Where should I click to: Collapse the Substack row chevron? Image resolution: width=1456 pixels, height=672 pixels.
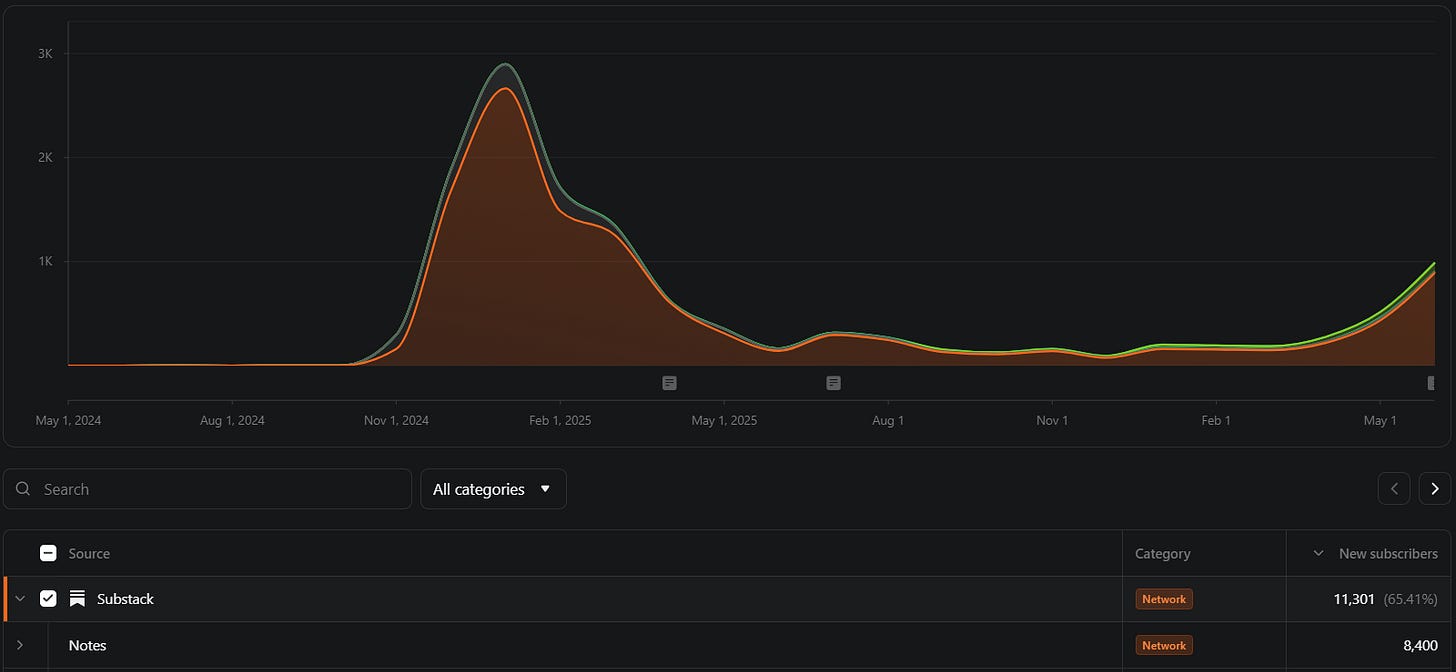(x=20, y=599)
